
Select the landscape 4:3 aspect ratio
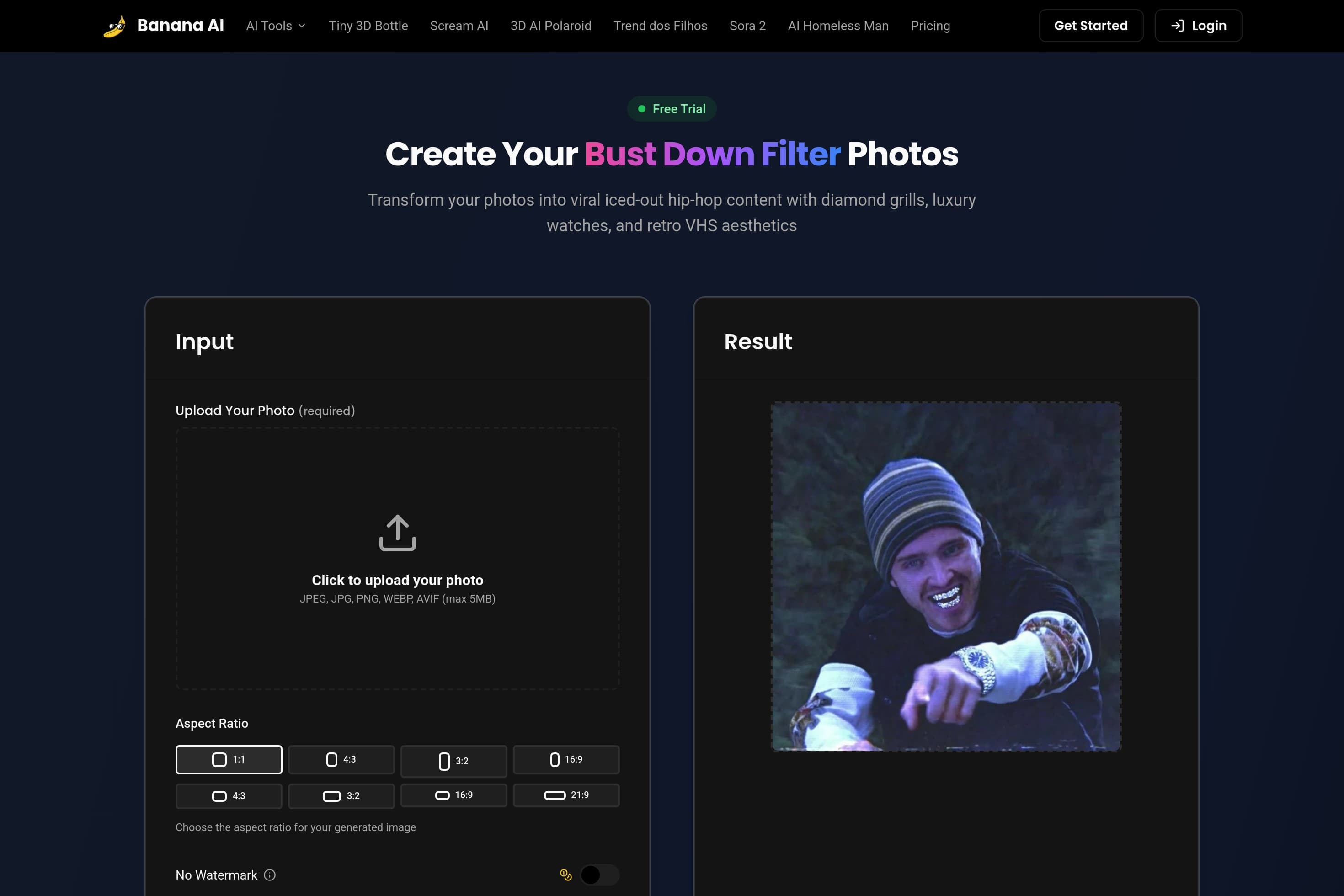228,795
